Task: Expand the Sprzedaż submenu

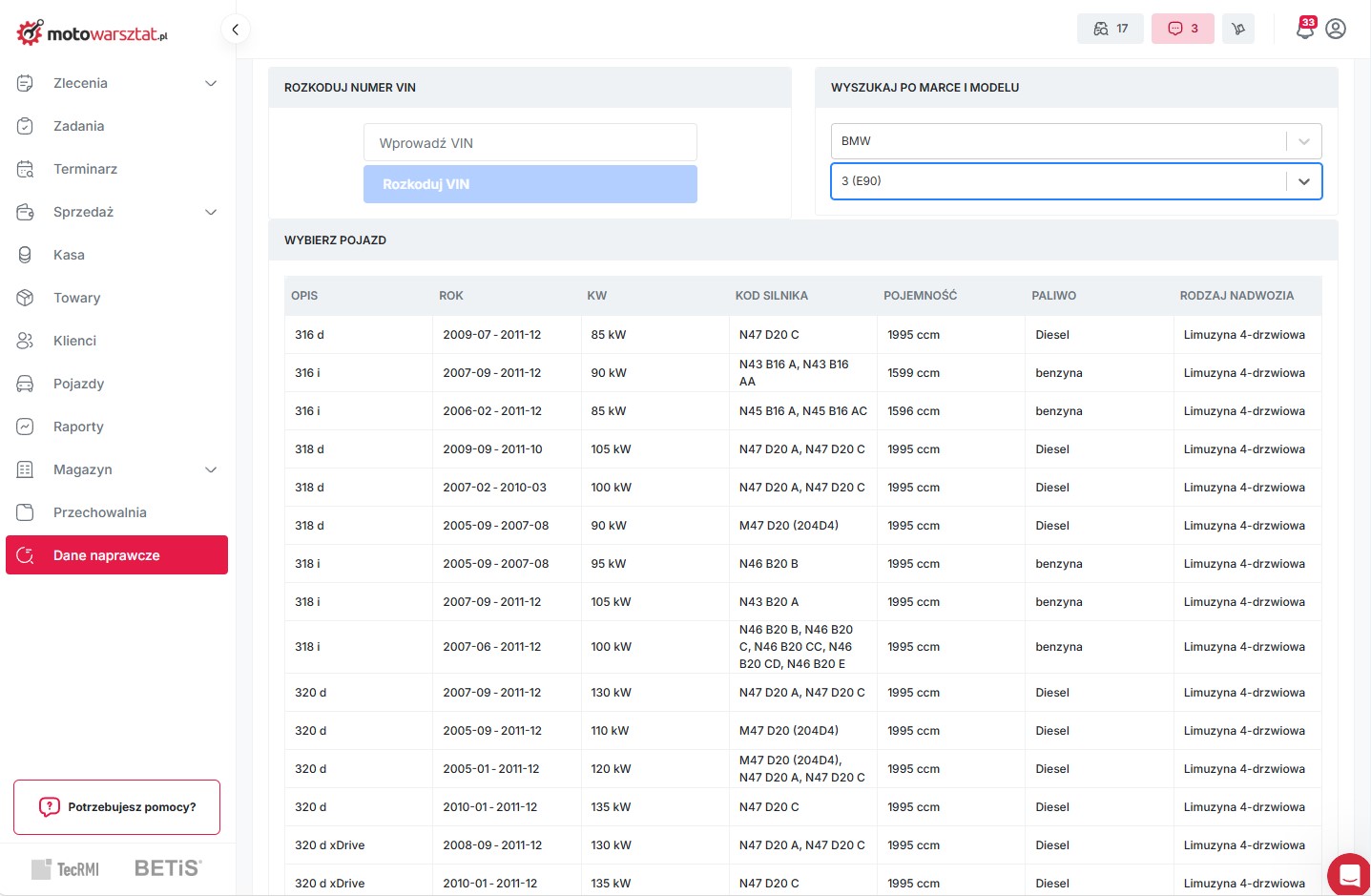Action: click(211, 212)
